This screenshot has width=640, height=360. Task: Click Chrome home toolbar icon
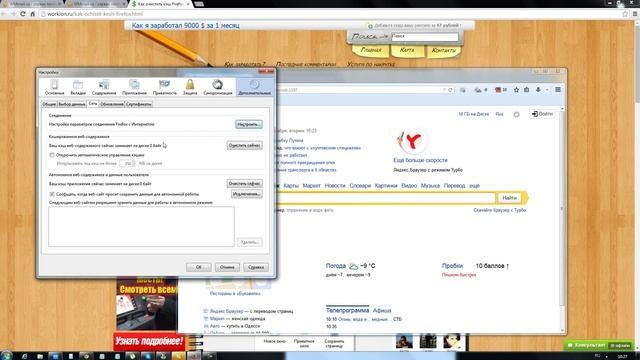(x=33, y=14)
